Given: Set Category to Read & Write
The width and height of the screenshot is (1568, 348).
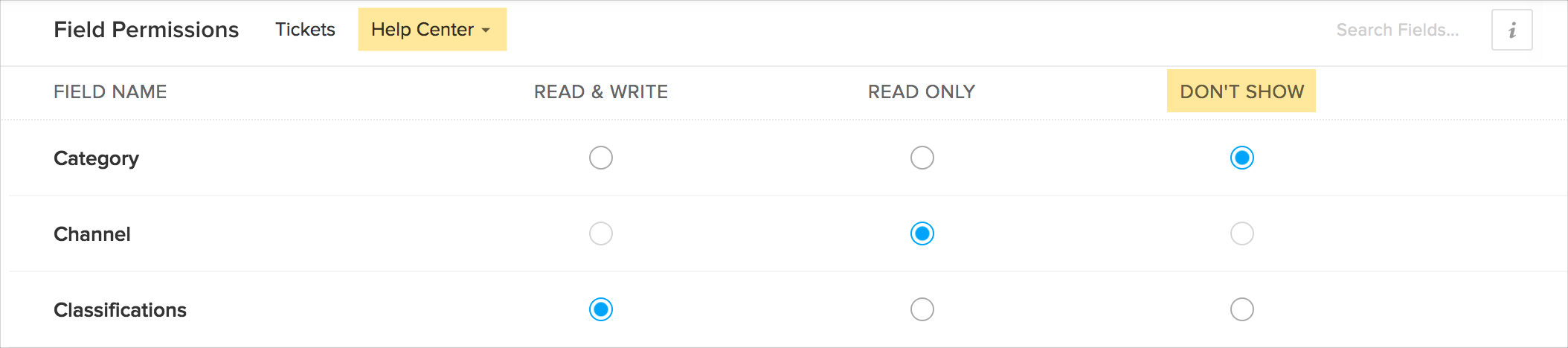Looking at the screenshot, I should (601, 158).
